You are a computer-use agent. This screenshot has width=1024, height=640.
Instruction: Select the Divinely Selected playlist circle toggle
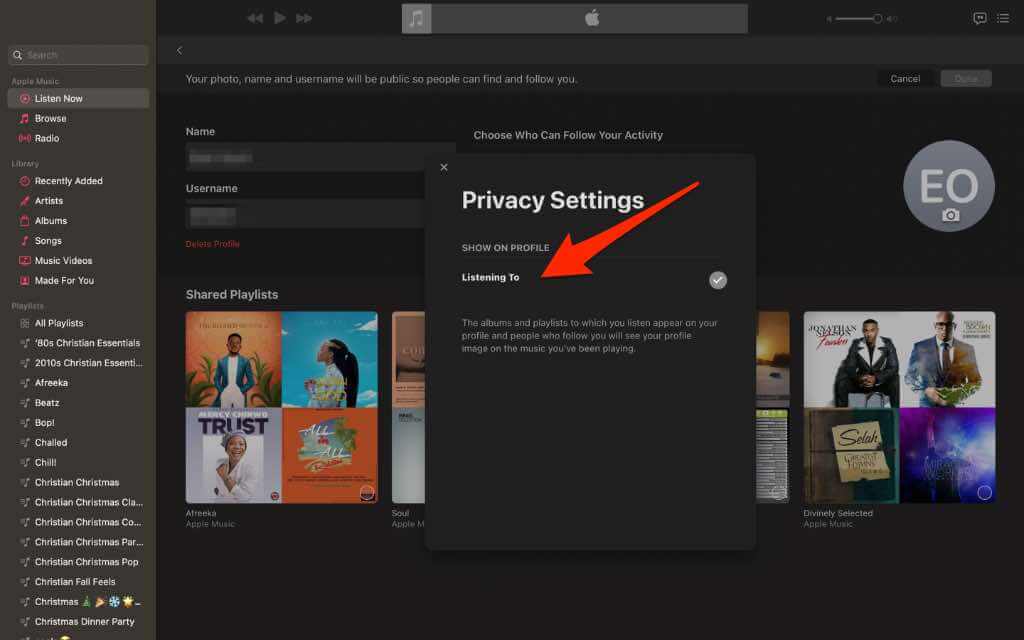(x=984, y=492)
